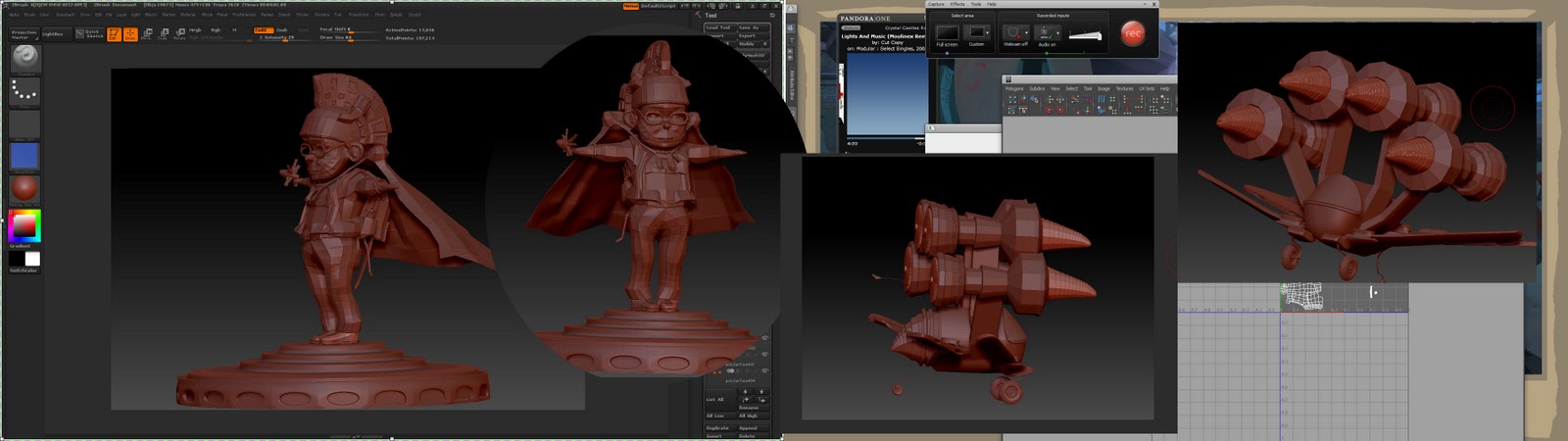Open the Capture menu in recorder

click(936, 4)
